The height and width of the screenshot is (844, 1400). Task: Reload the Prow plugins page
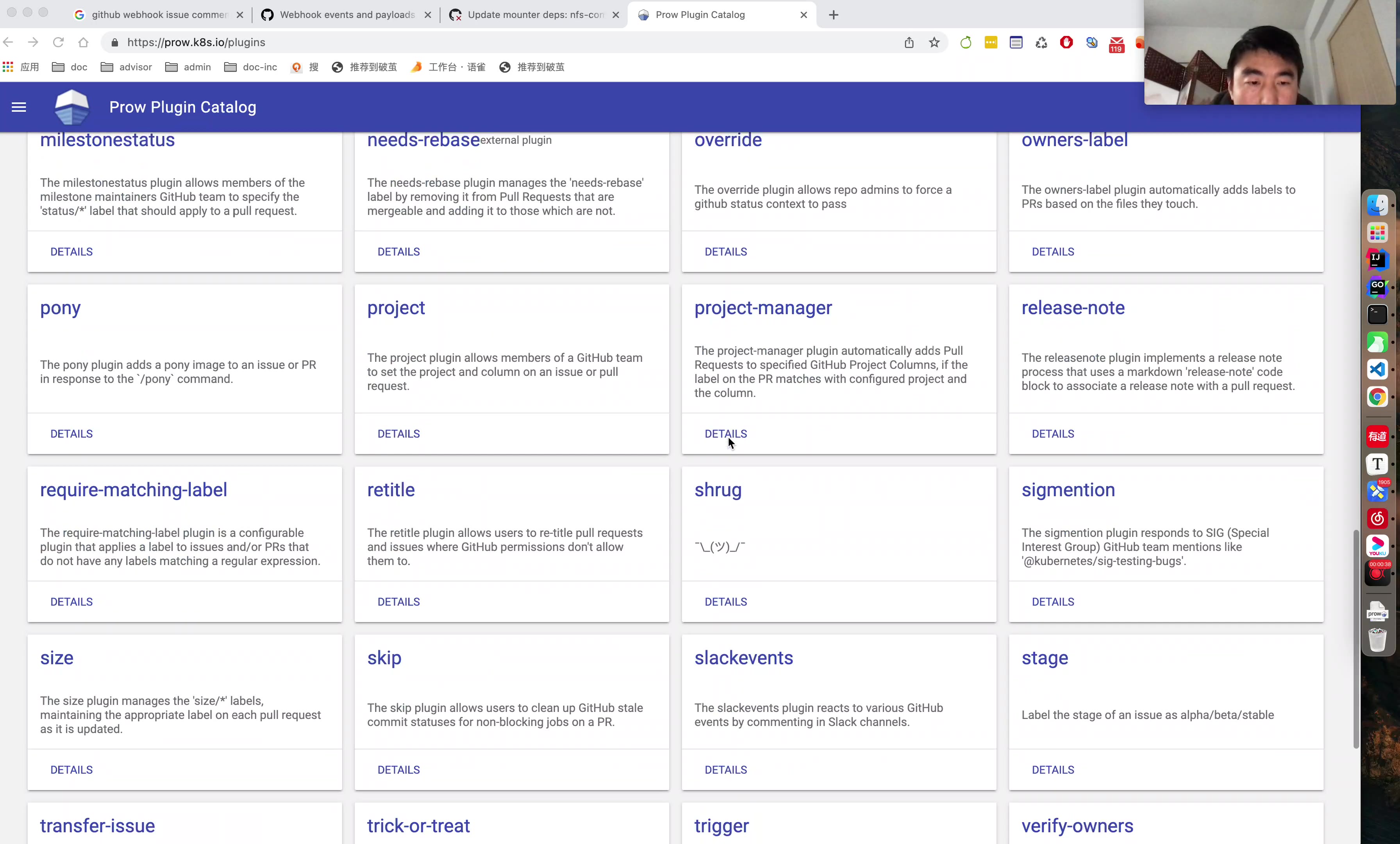(58, 43)
